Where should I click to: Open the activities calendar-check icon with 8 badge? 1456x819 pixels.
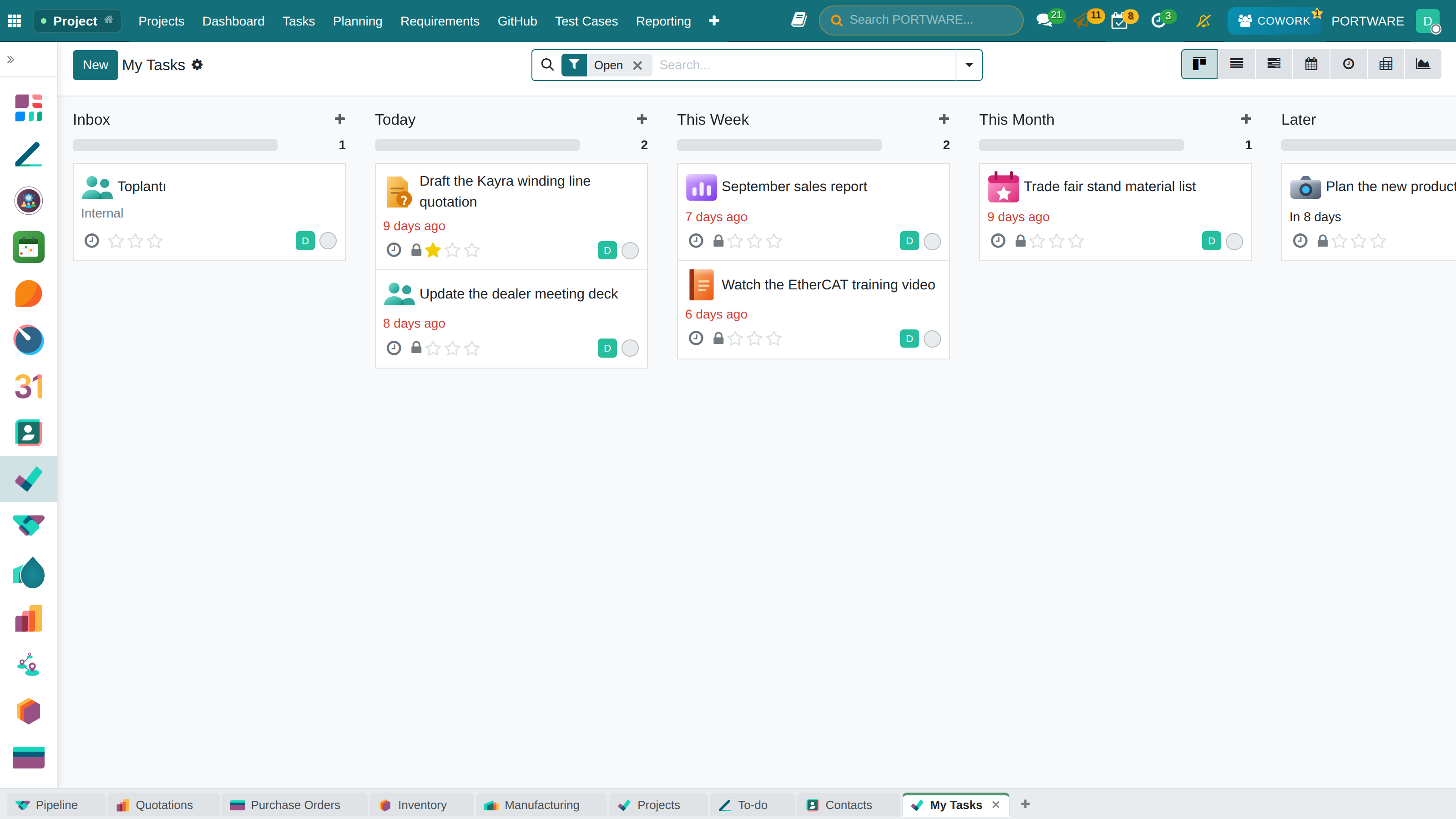pos(1119,21)
